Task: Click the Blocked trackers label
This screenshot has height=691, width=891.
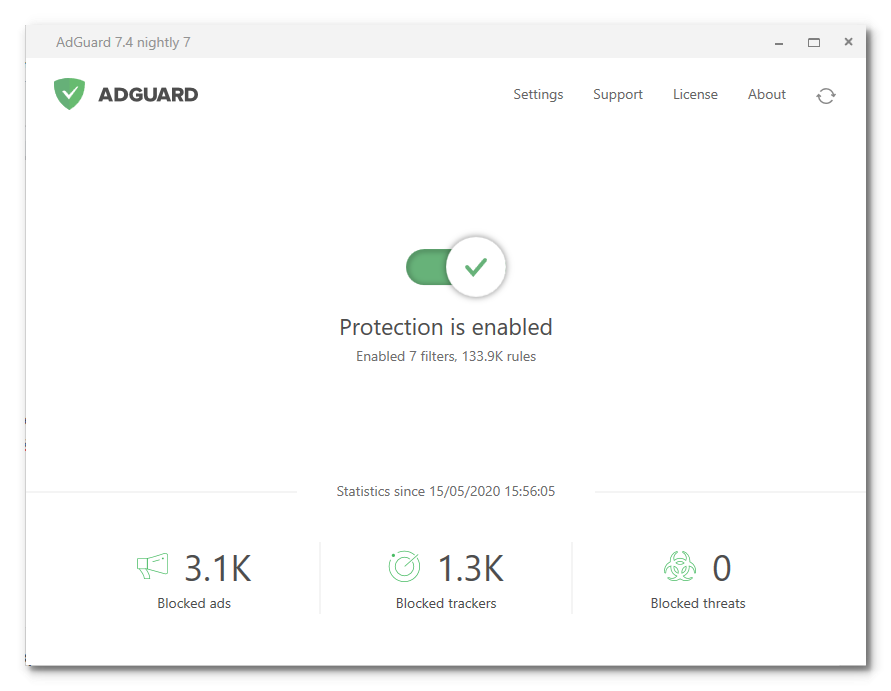Action: (x=446, y=603)
